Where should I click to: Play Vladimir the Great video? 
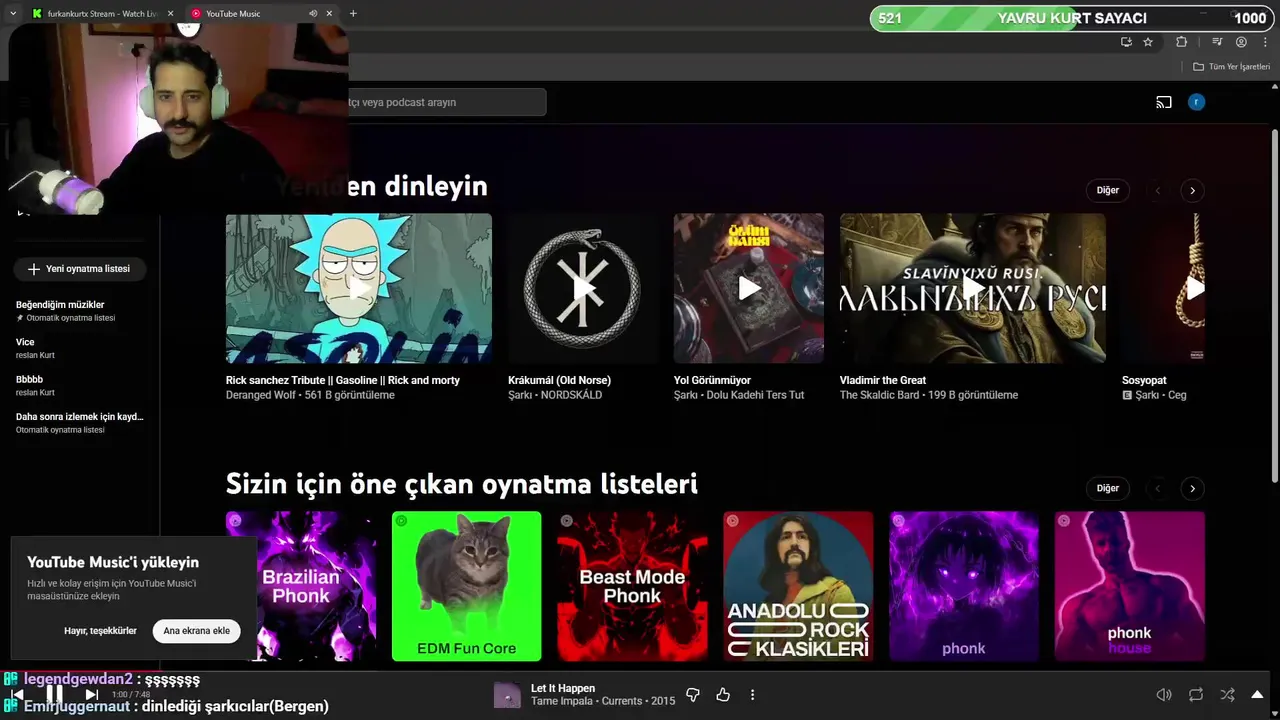coord(973,288)
